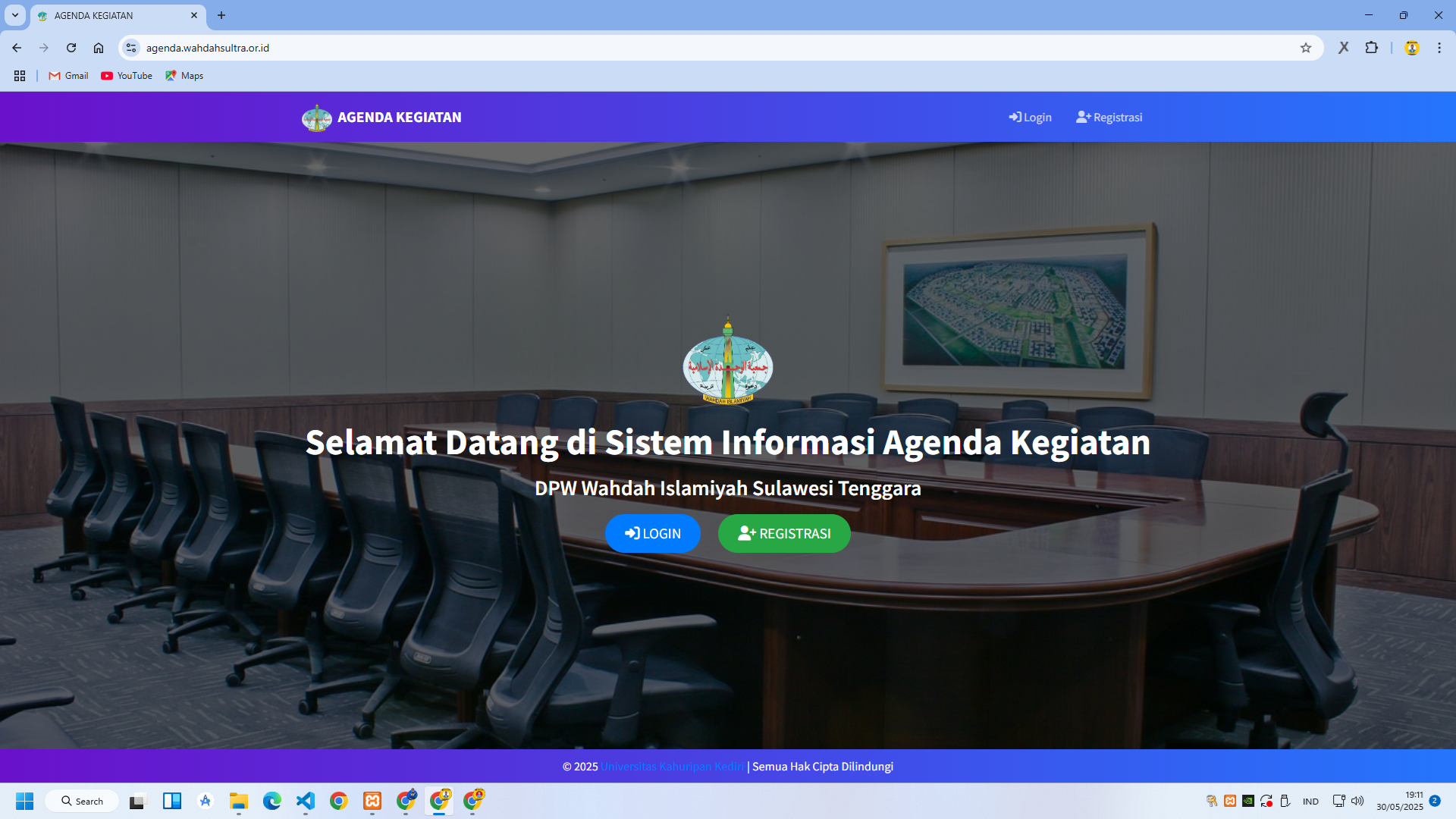Launch Visual Studio Code from the taskbar
Screen dimensions: 1456x819
pyautogui.click(x=306, y=802)
